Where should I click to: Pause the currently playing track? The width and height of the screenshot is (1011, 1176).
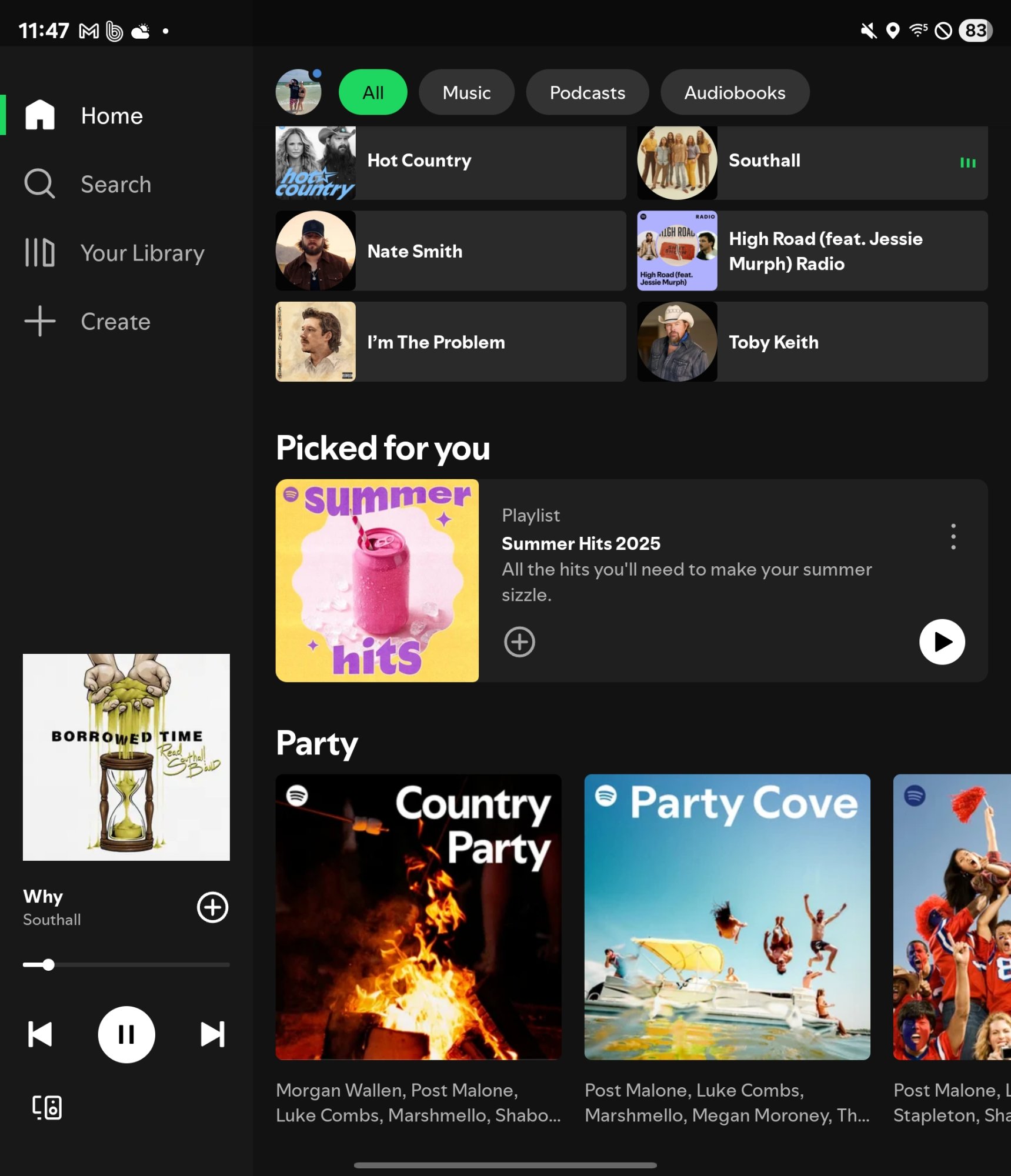pyautogui.click(x=126, y=1035)
